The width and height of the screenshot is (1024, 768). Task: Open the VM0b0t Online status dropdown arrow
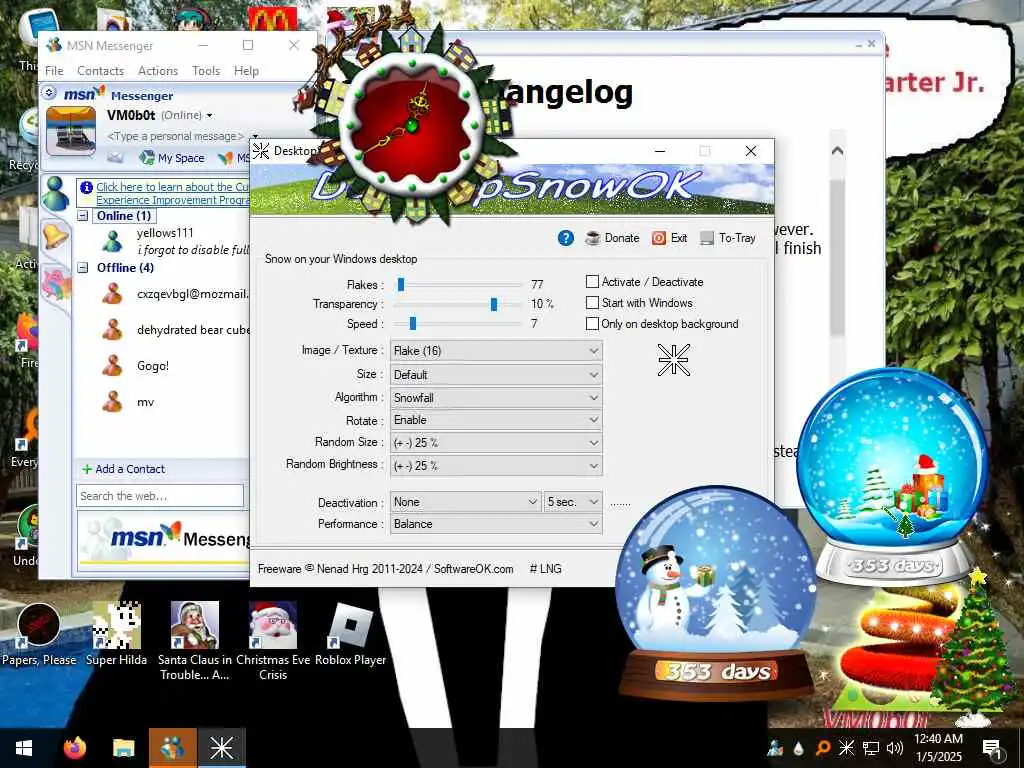coord(209,116)
